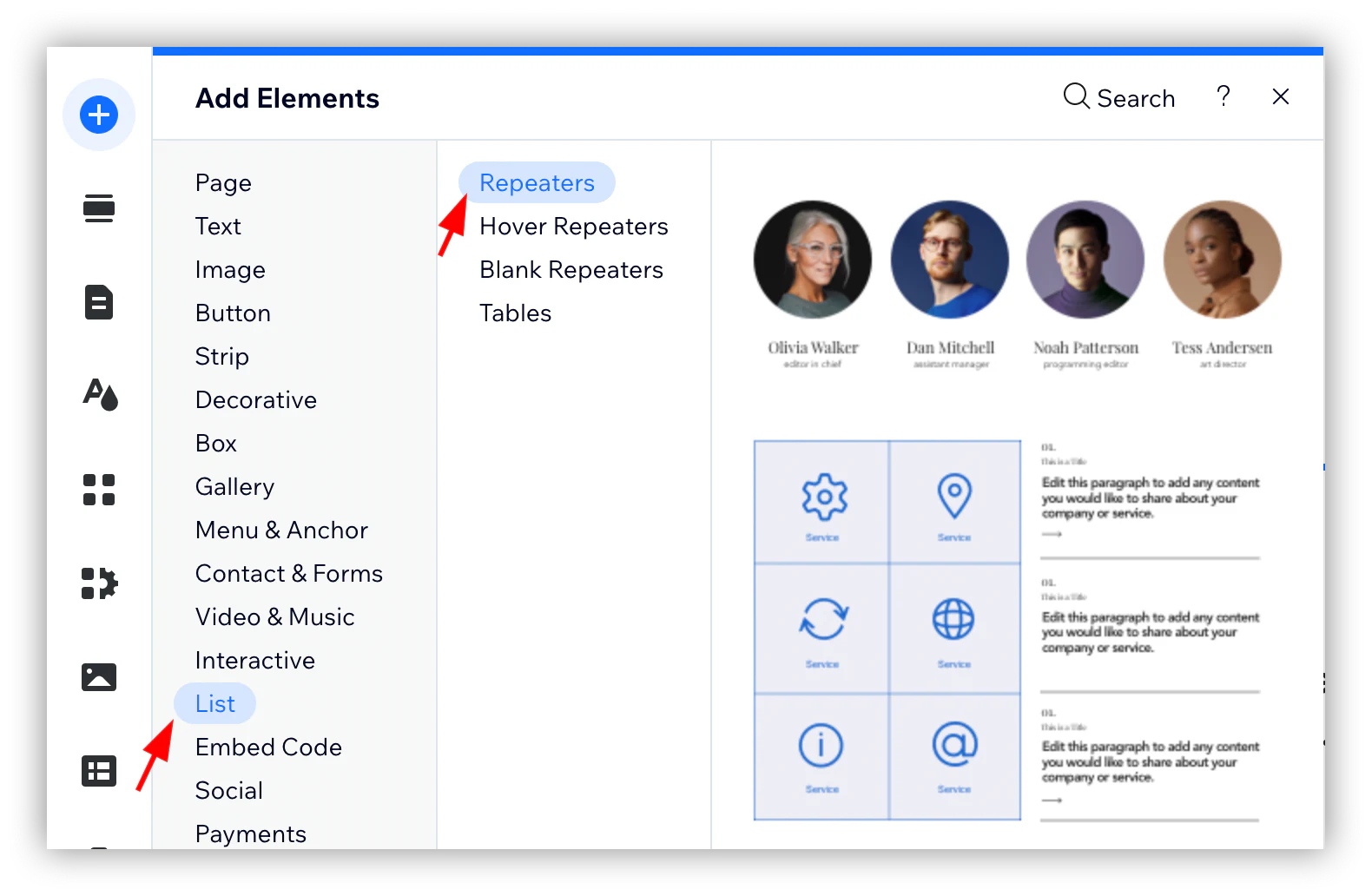The height and width of the screenshot is (896, 1372).
Task: Click Olivia Walker's portrait in team repeater
Action: [x=813, y=260]
